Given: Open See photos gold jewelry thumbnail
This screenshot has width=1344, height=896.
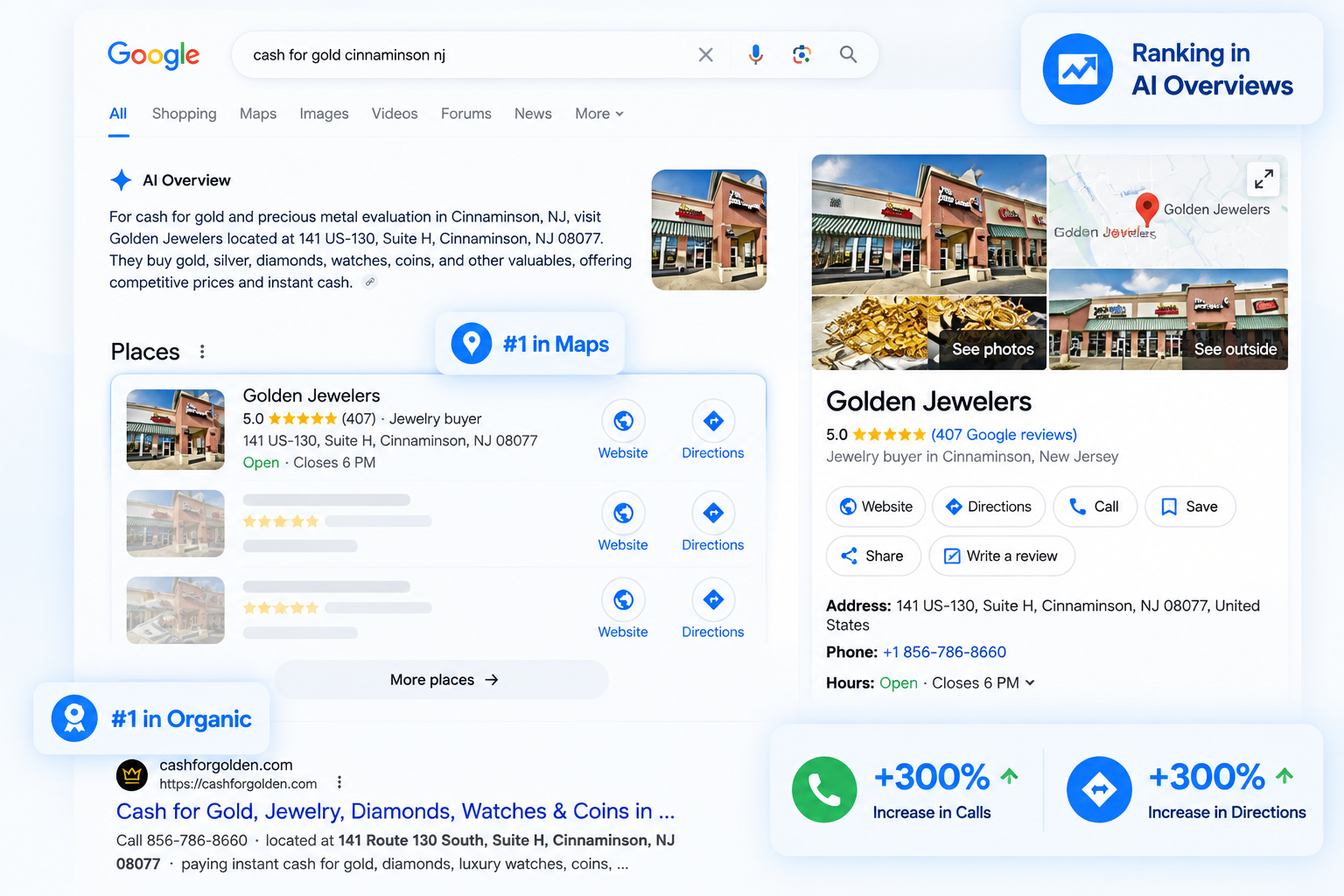Looking at the screenshot, I should [929, 332].
